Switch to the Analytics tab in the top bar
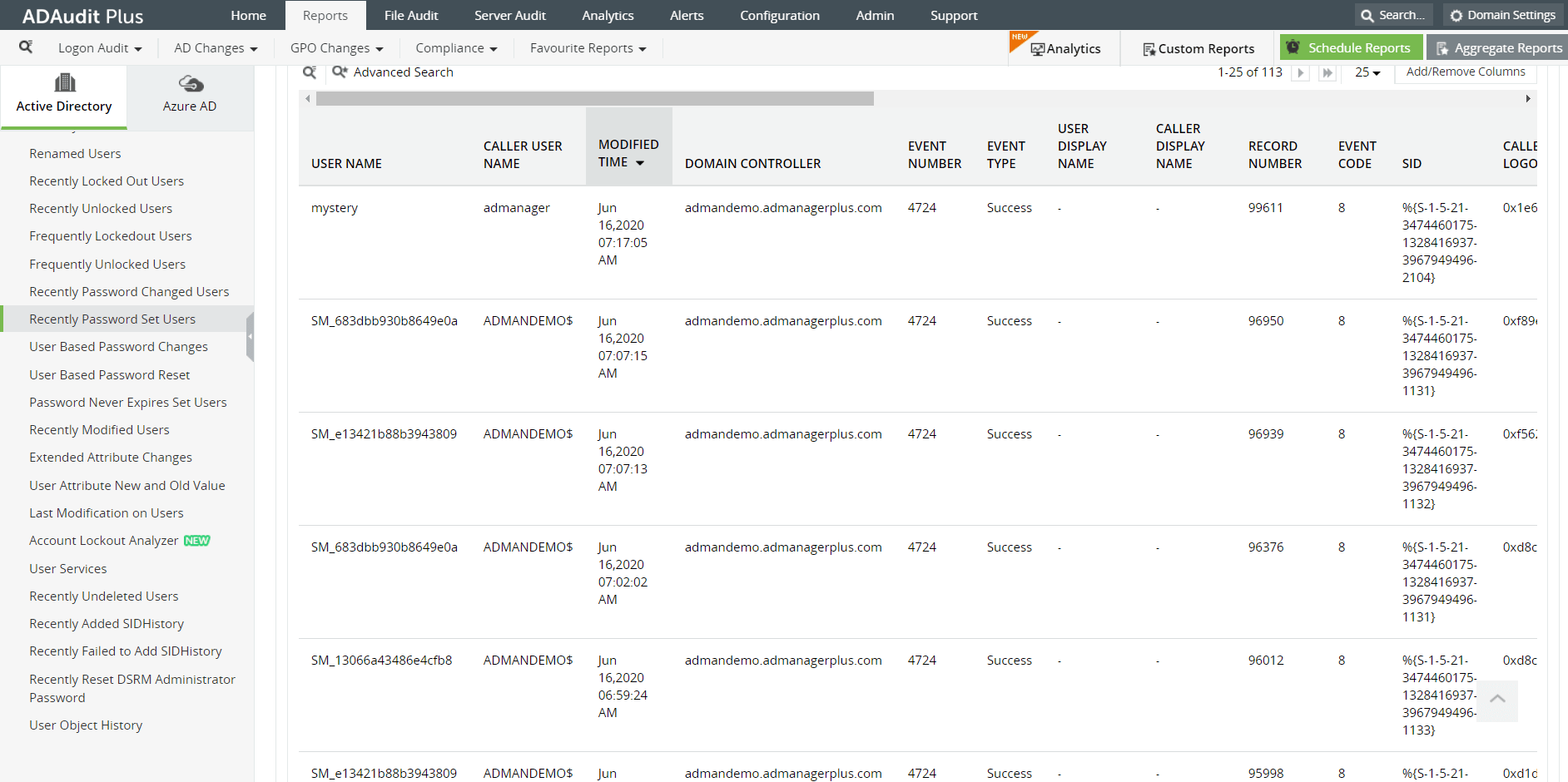1568x782 pixels. coord(608,15)
